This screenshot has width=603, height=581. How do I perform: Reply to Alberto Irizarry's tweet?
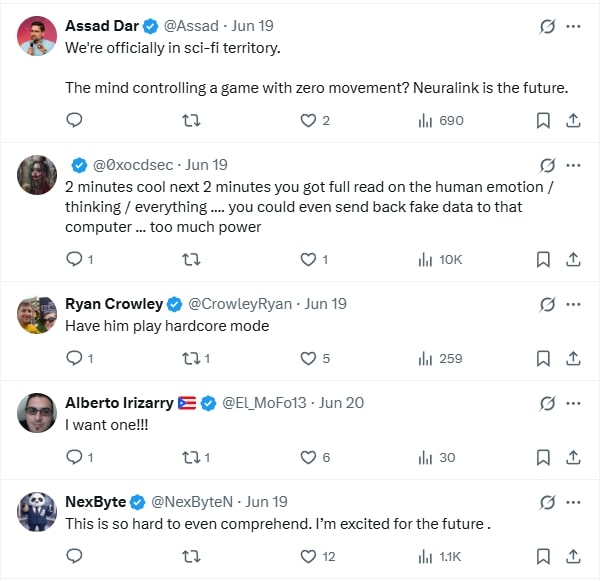point(74,457)
